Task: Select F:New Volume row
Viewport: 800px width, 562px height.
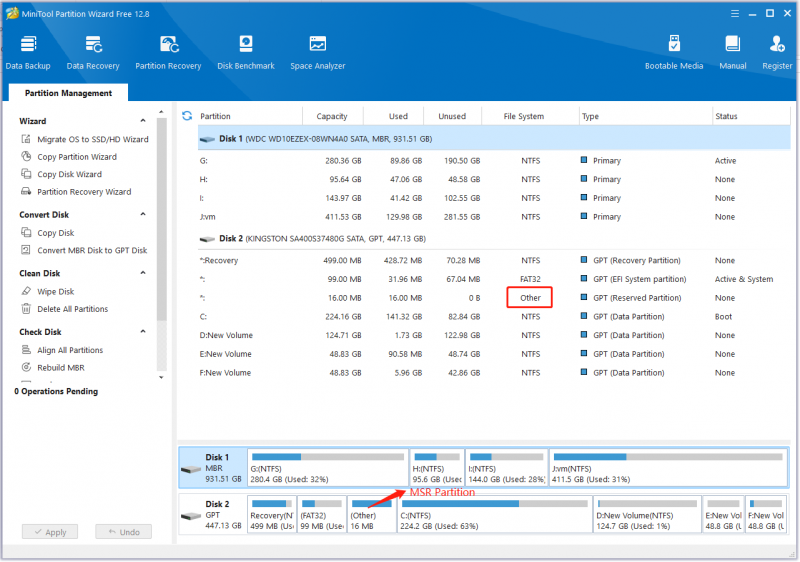Action: [494, 373]
